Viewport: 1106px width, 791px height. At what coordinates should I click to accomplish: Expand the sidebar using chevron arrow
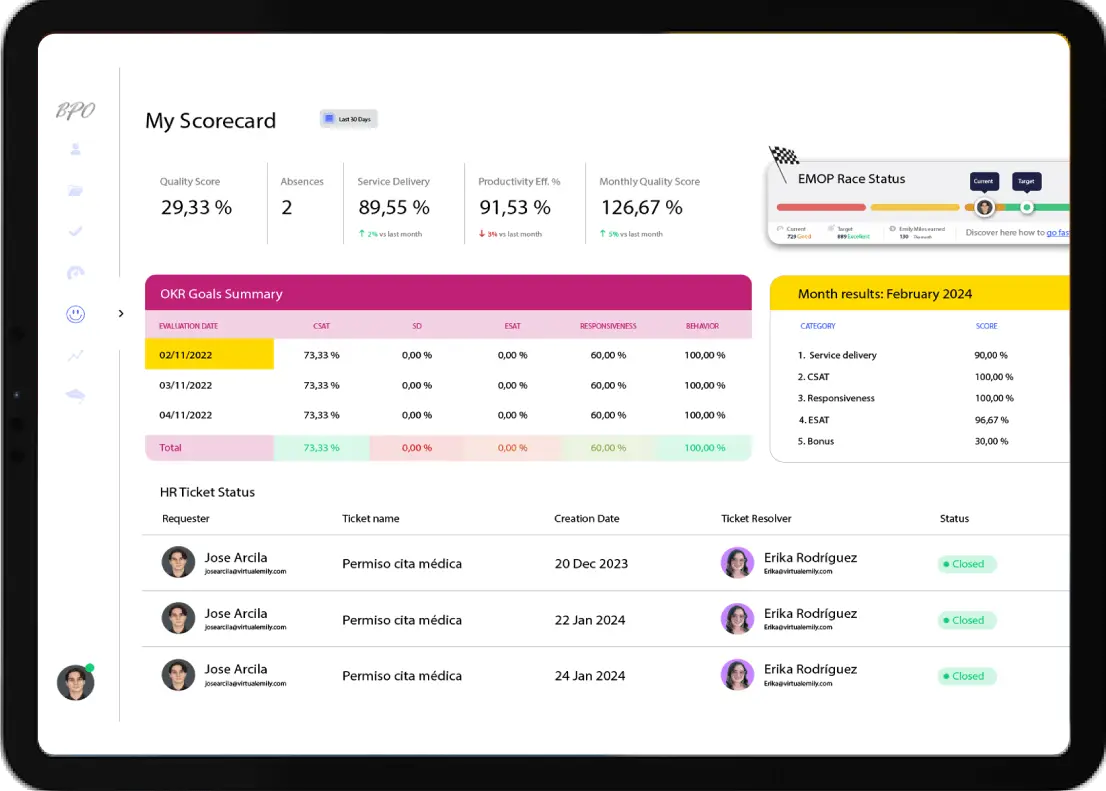(x=121, y=314)
